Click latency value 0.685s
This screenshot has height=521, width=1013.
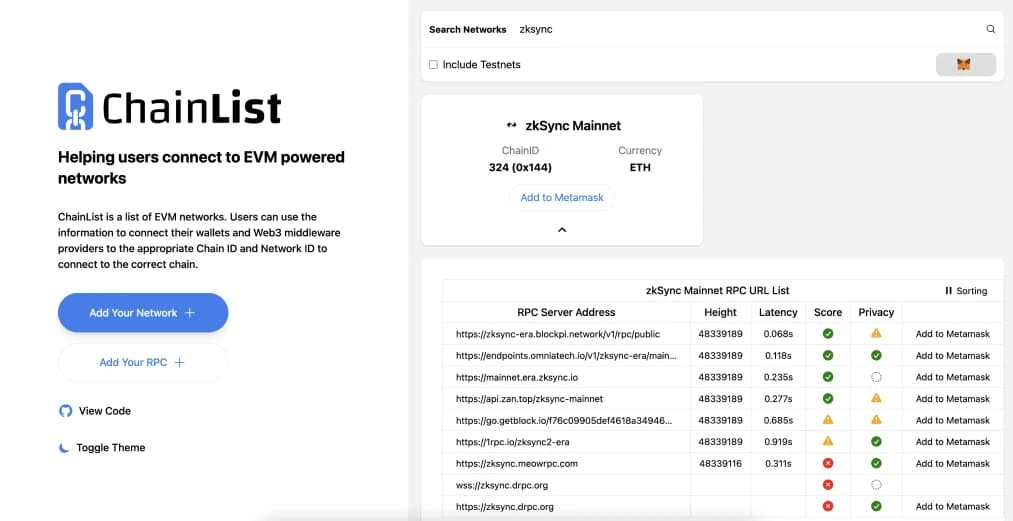coord(778,420)
